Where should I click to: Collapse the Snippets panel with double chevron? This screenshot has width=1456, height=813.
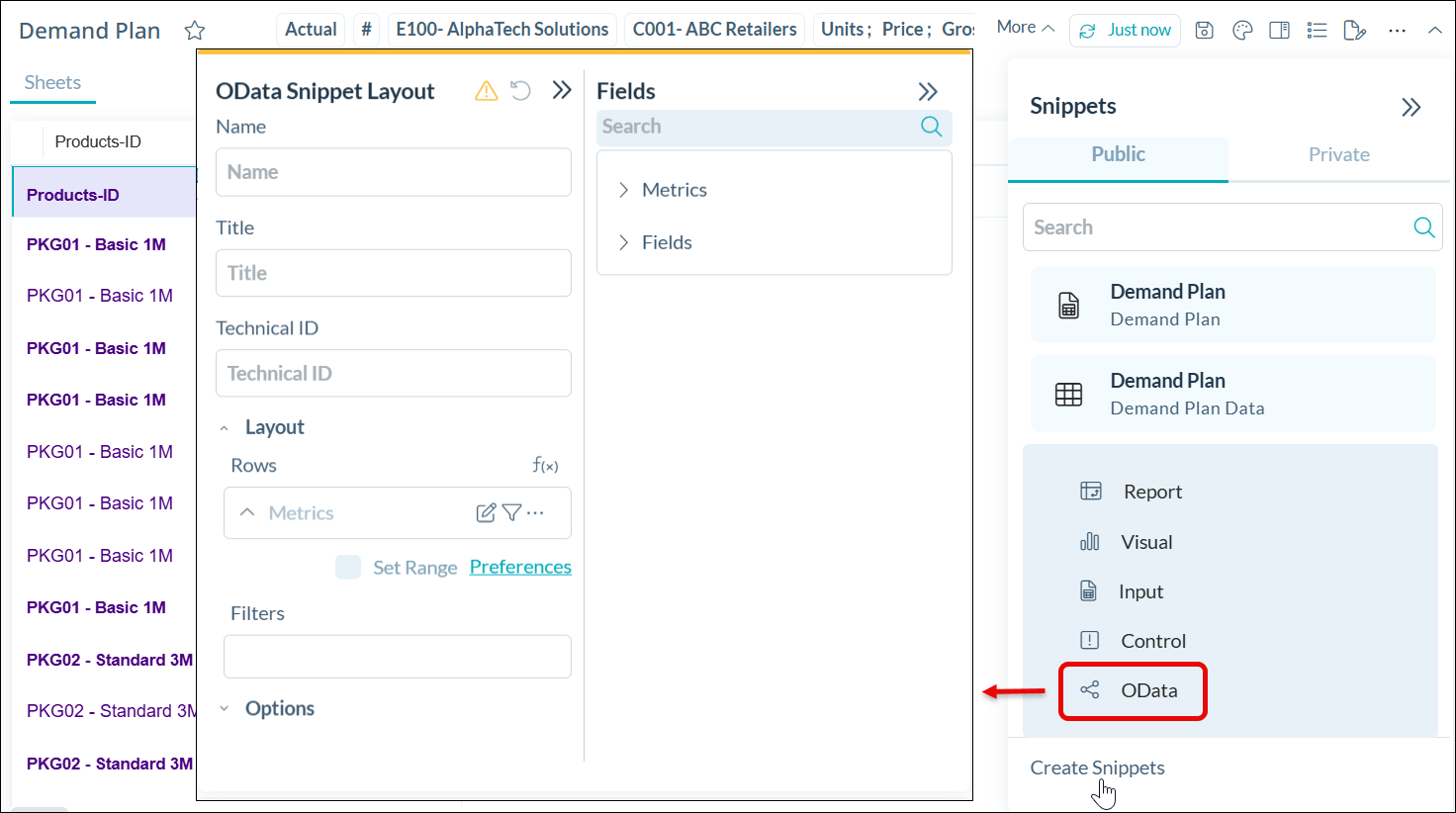tap(1410, 107)
